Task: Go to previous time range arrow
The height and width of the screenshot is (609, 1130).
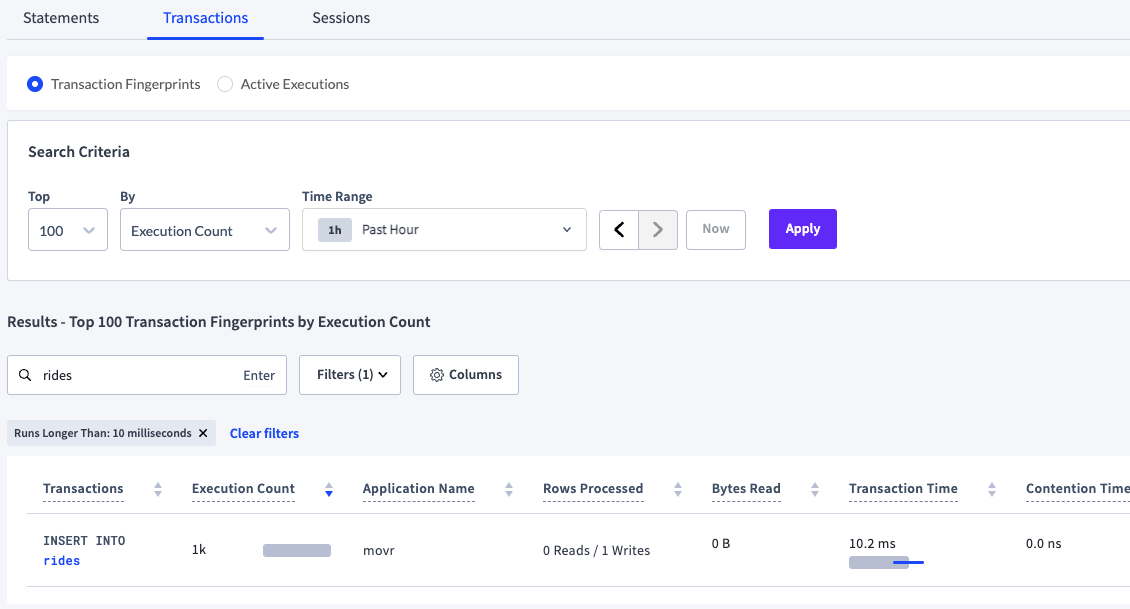Action: (x=619, y=230)
